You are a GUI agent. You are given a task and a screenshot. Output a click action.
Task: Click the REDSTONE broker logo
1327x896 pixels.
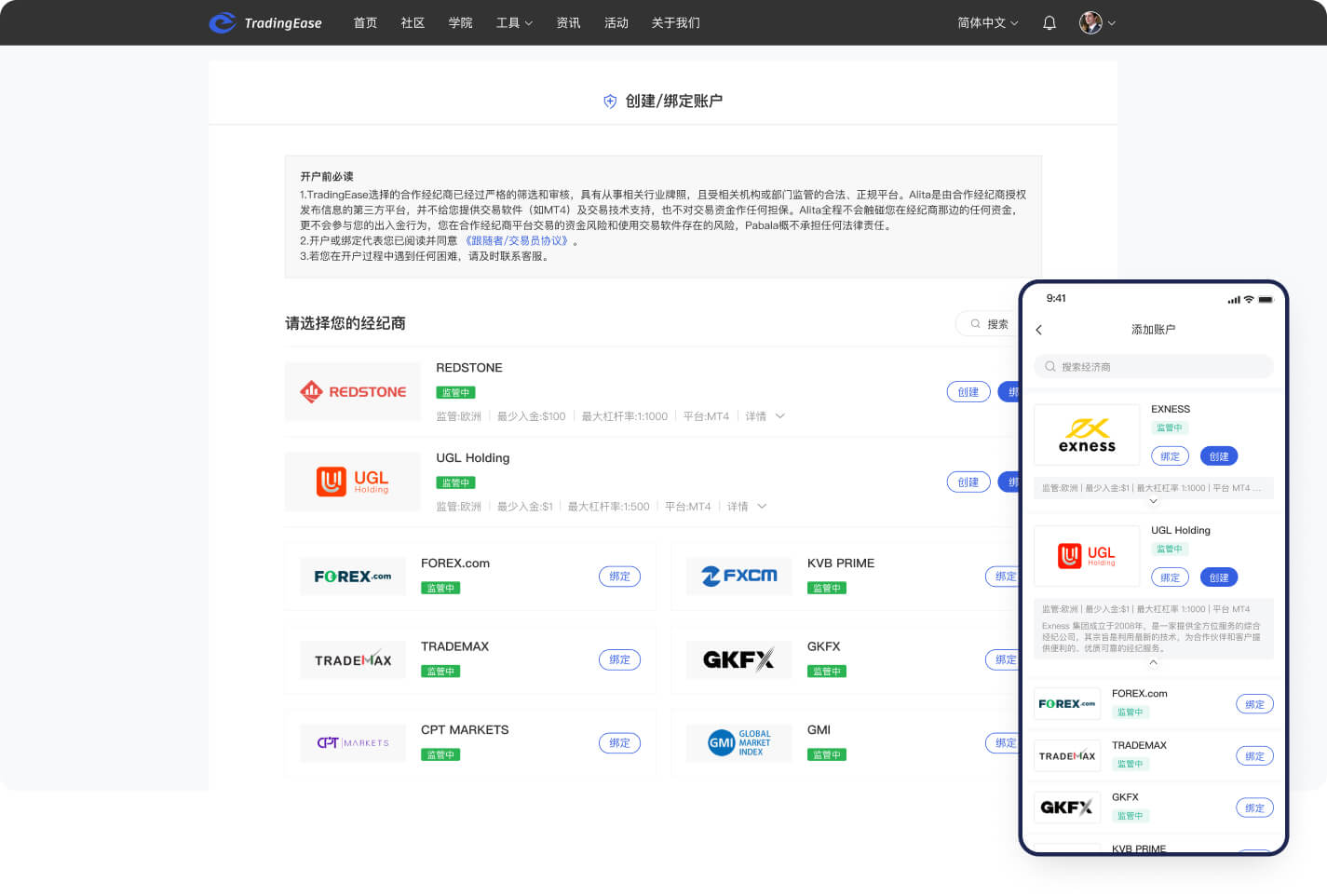coord(352,392)
